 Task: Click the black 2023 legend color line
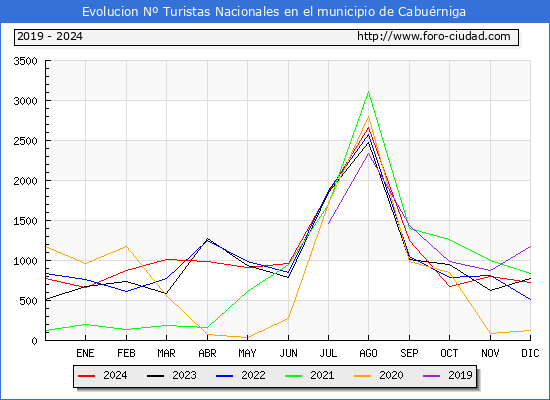point(155,376)
